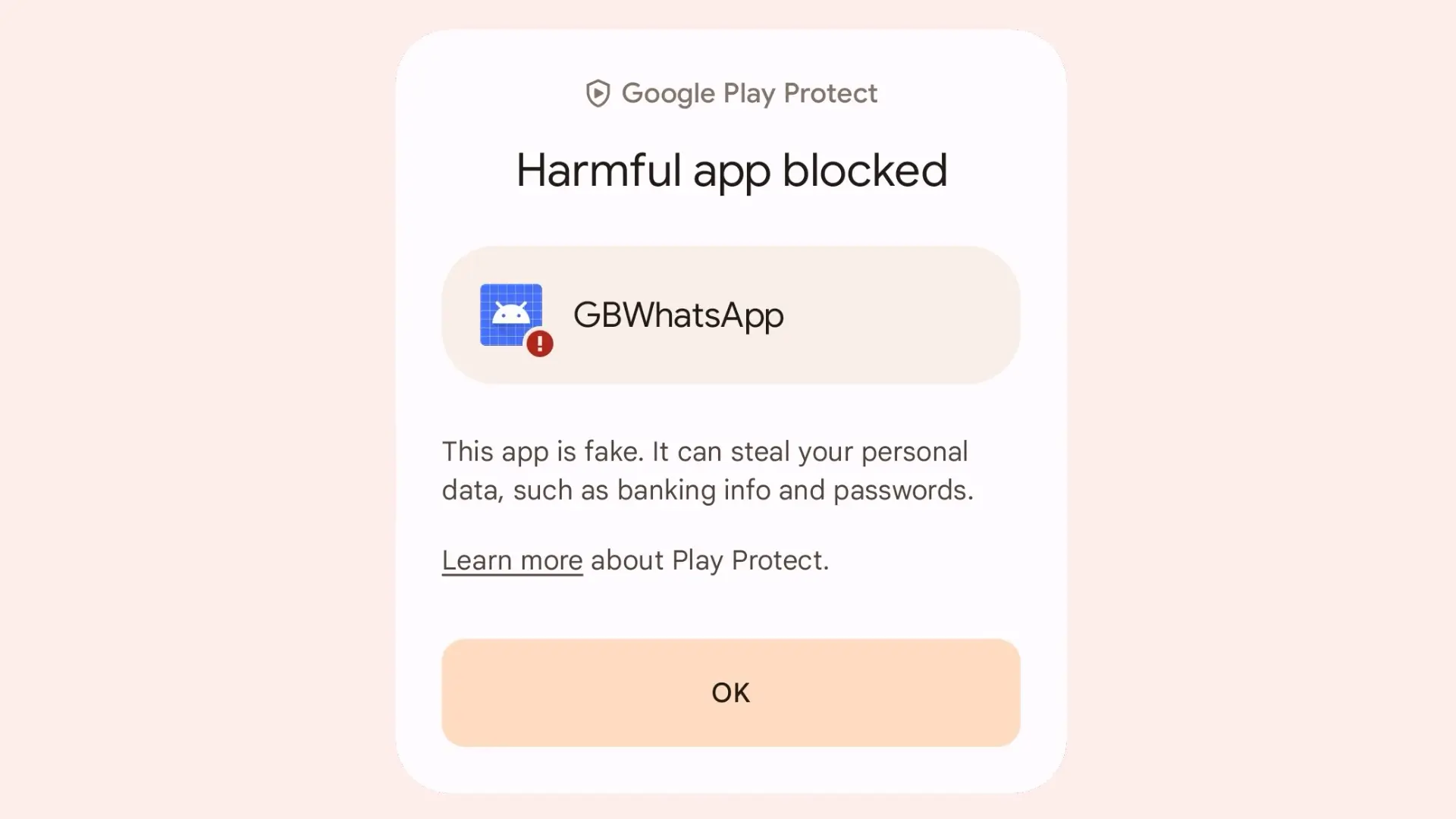Image resolution: width=1456 pixels, height=819 pixels.
Task: Open the Learn more link
Action: click(x=512, y=560)
